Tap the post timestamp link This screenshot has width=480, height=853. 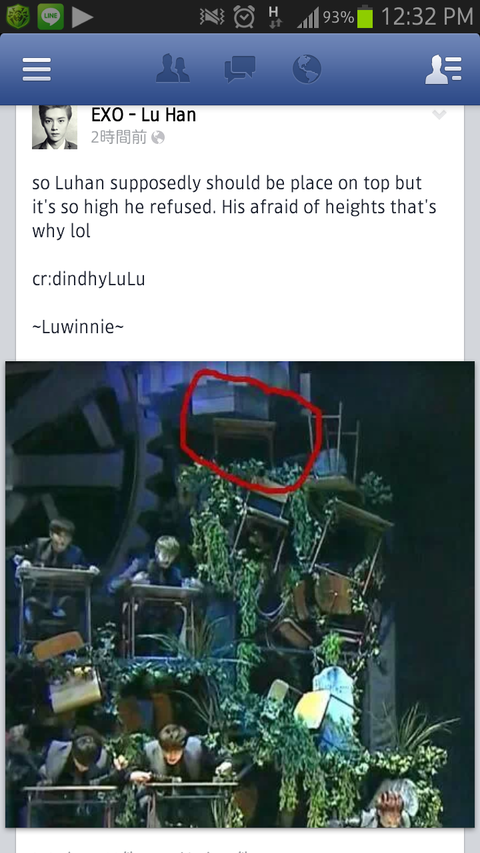tap(119, 138)
